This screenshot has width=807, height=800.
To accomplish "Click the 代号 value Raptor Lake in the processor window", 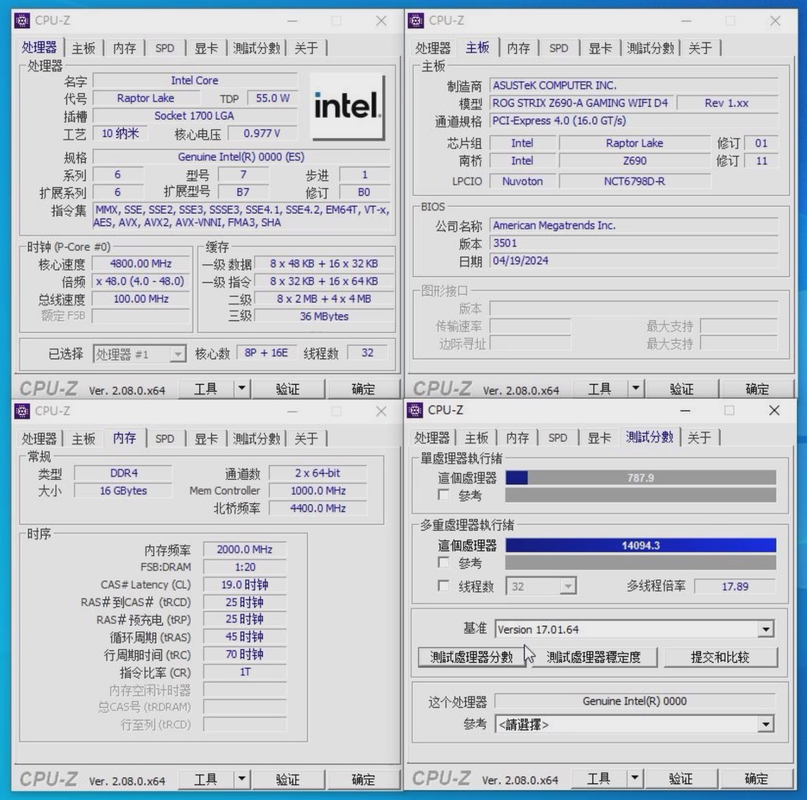I will tap(145, 98).
